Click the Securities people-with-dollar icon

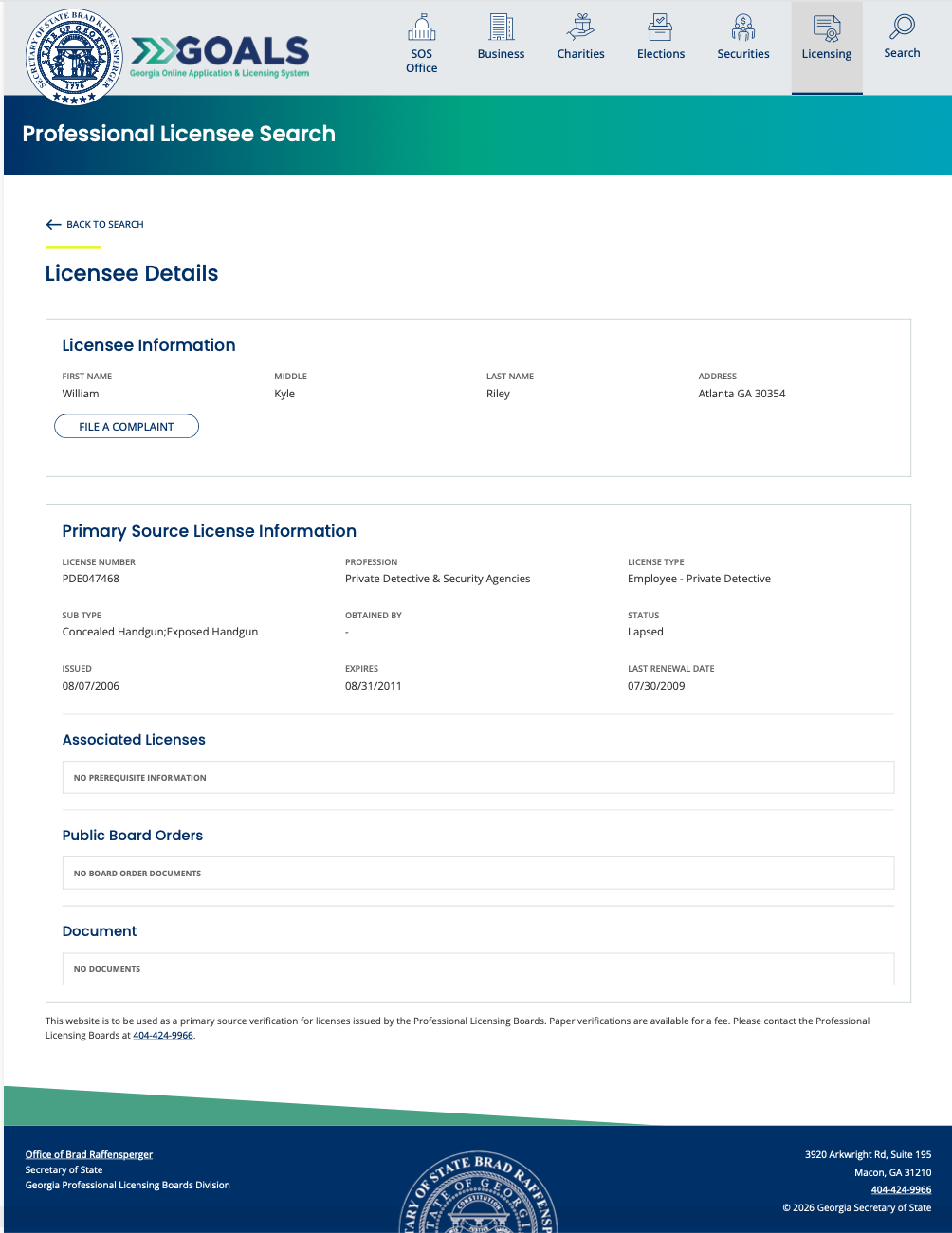(x=743, y=27)
